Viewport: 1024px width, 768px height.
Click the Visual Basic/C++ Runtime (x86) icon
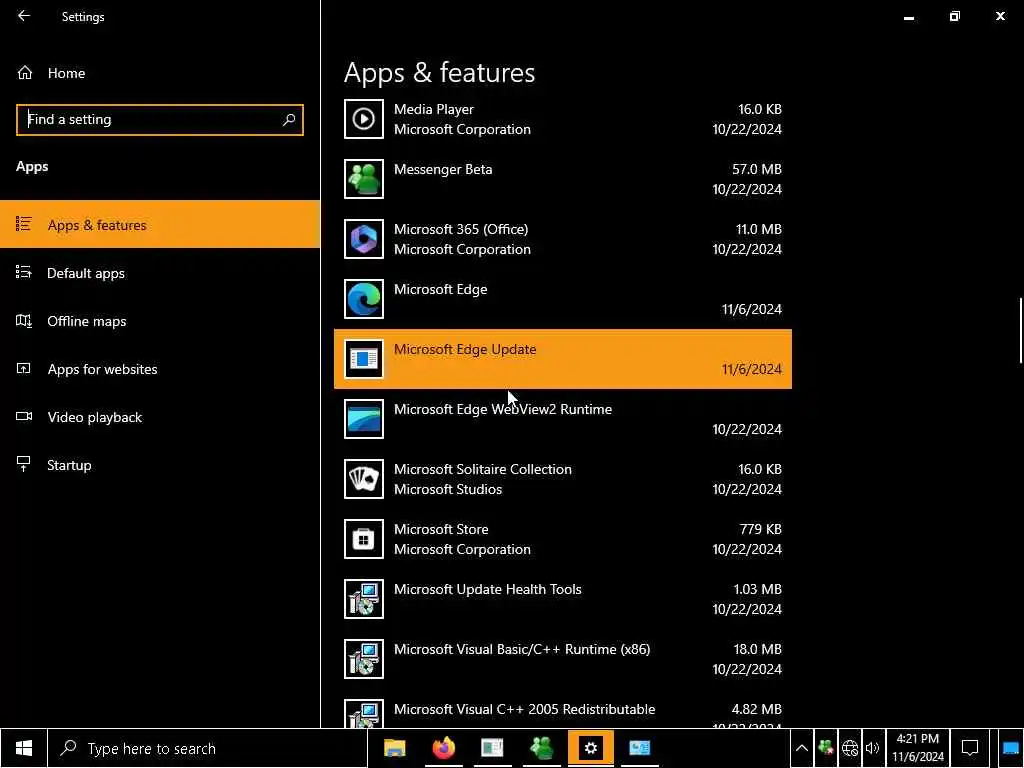tap(364, 660)
